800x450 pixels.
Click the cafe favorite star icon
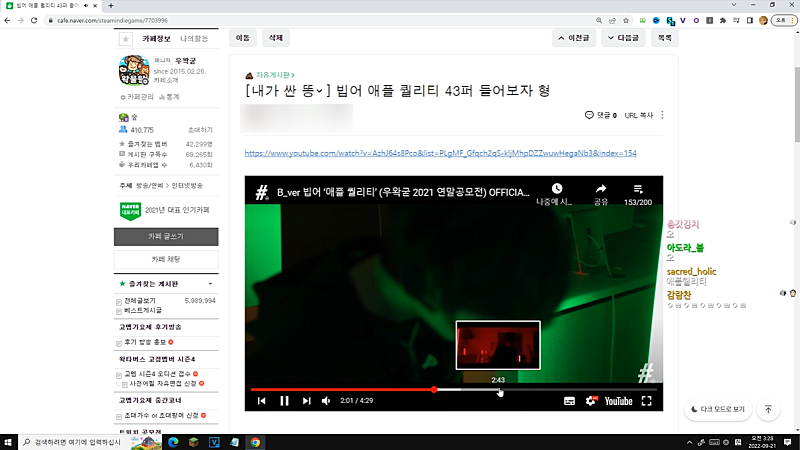coord(126,39)
